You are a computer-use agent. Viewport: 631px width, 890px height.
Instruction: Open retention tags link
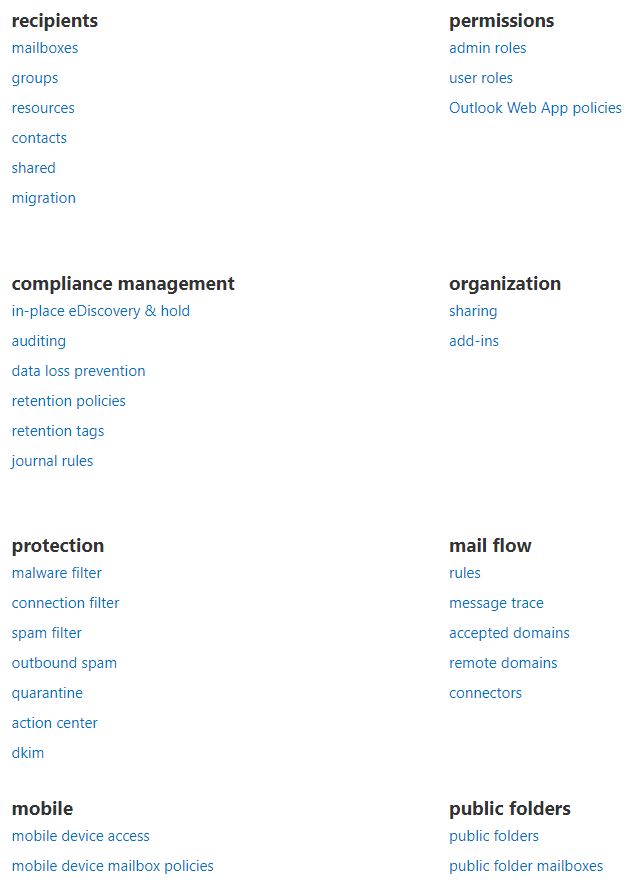point(58,431)
